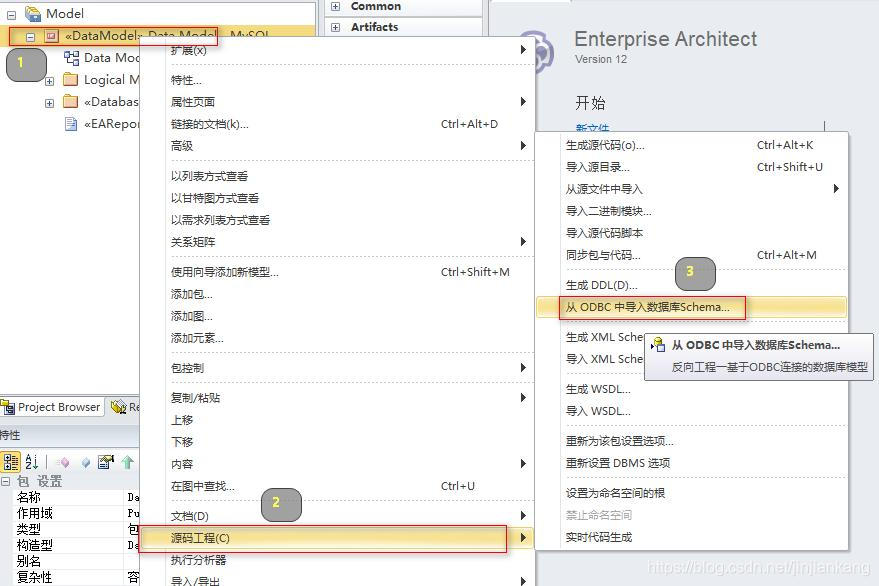Collapse the DataModel package node
The height and width of the screenshot is (586, 879).
[30, 37]
